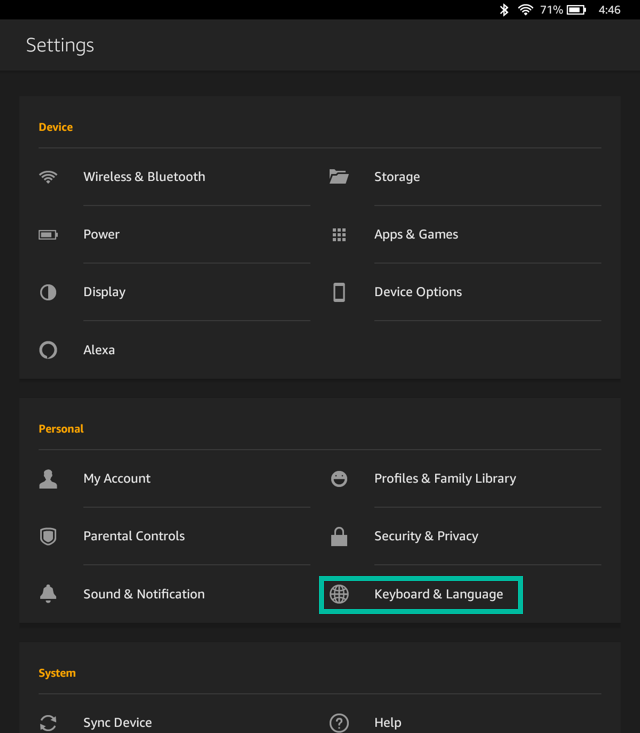This screenshot has height=733, width=640.
Task: Tap the Power battery icon
Action: click(x=48, y=235)
